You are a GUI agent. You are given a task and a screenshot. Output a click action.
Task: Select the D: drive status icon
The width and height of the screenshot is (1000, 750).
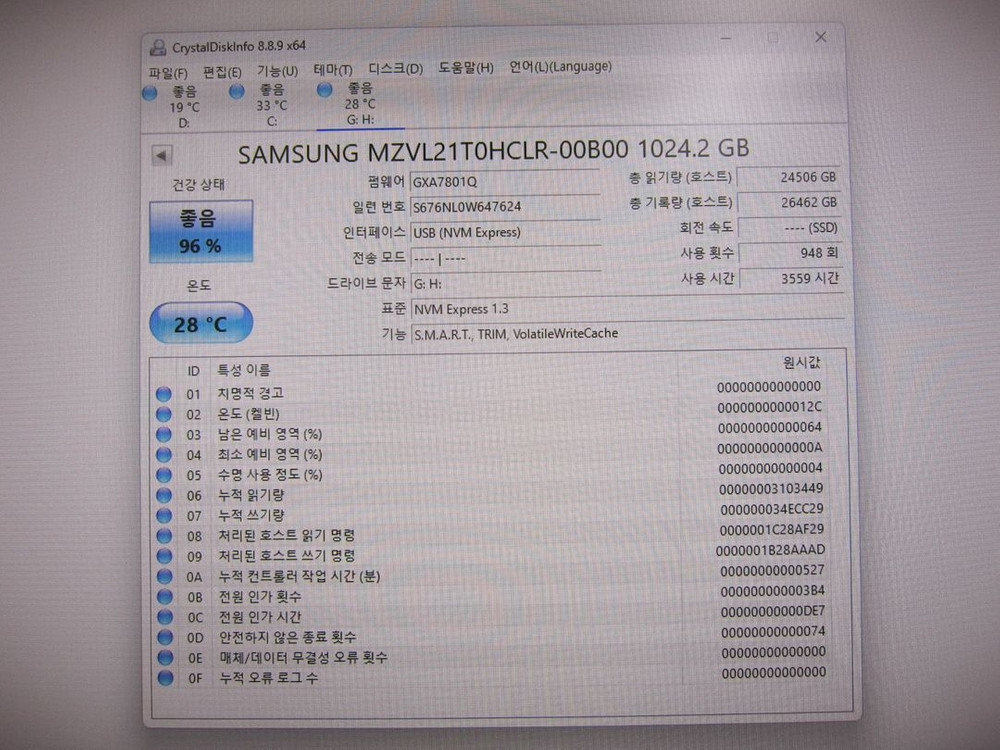[x=150, y=91]
